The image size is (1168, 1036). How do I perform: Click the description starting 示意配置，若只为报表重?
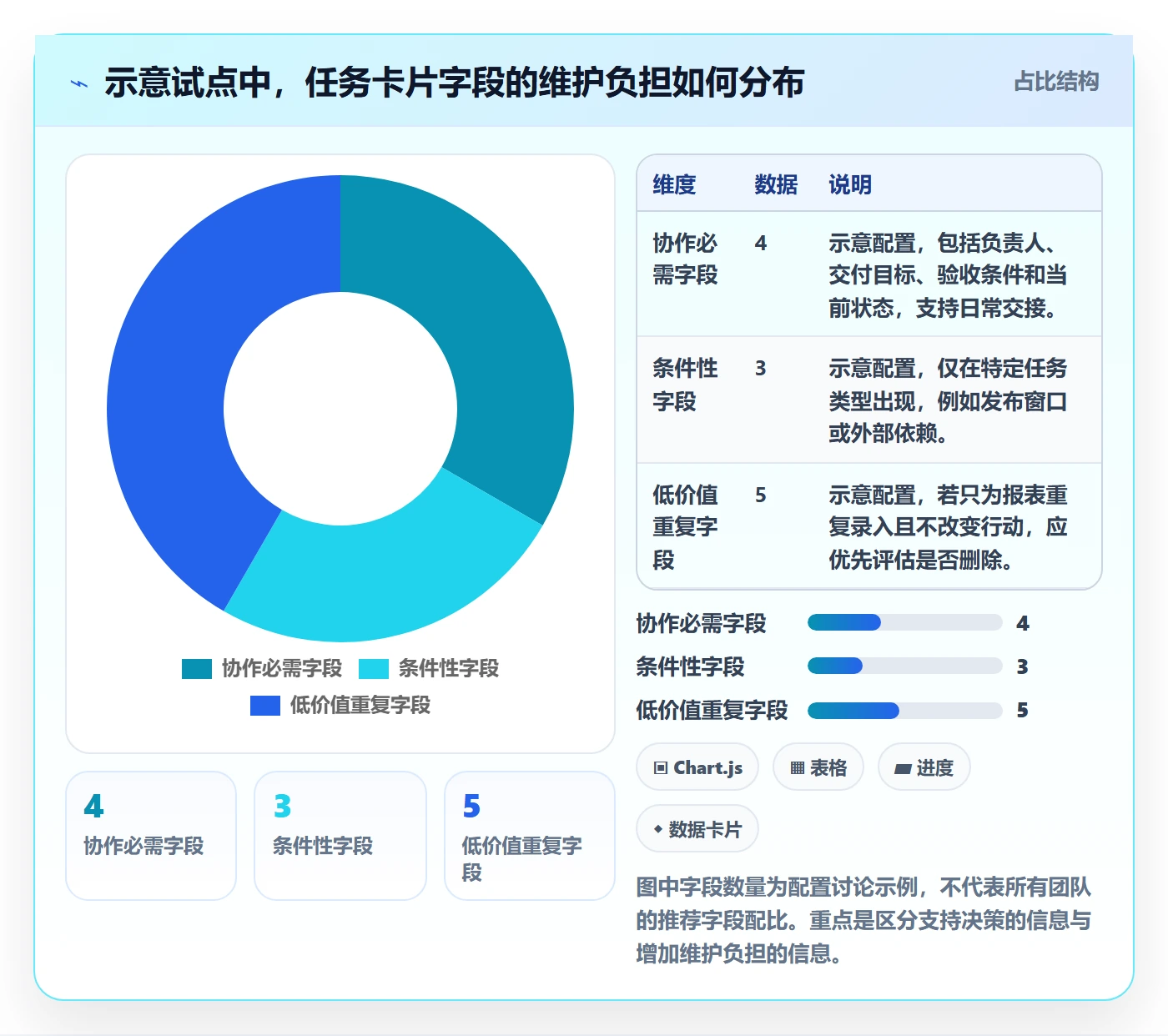949,527
